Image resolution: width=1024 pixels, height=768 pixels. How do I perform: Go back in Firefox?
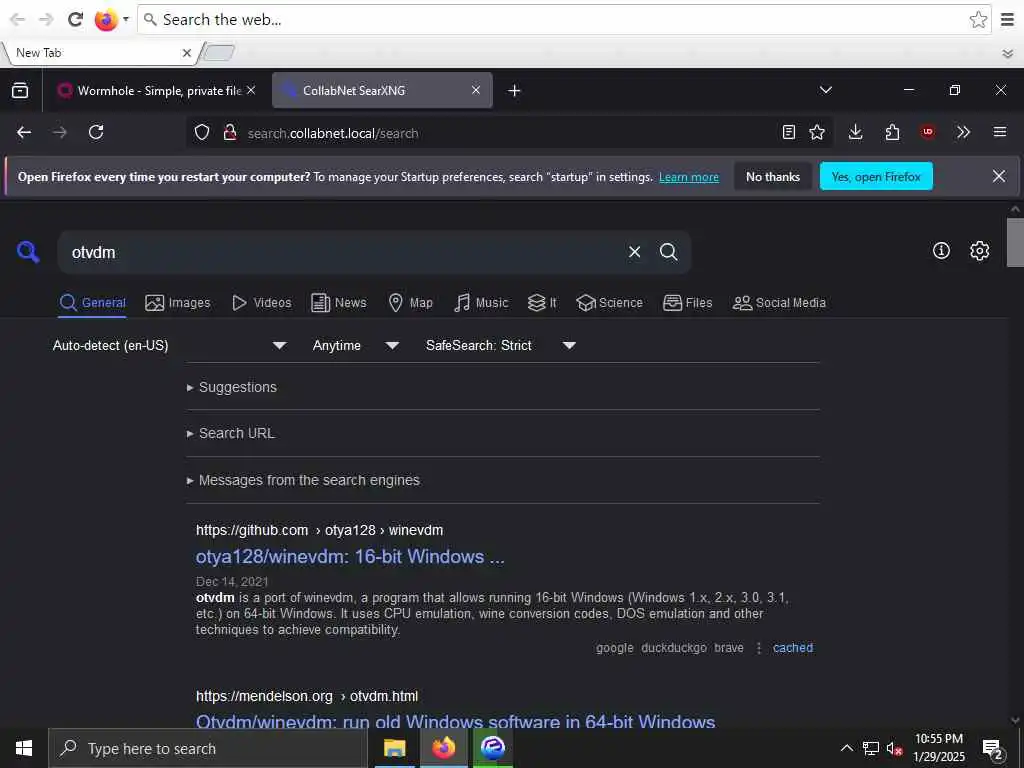tap(24, 133)
